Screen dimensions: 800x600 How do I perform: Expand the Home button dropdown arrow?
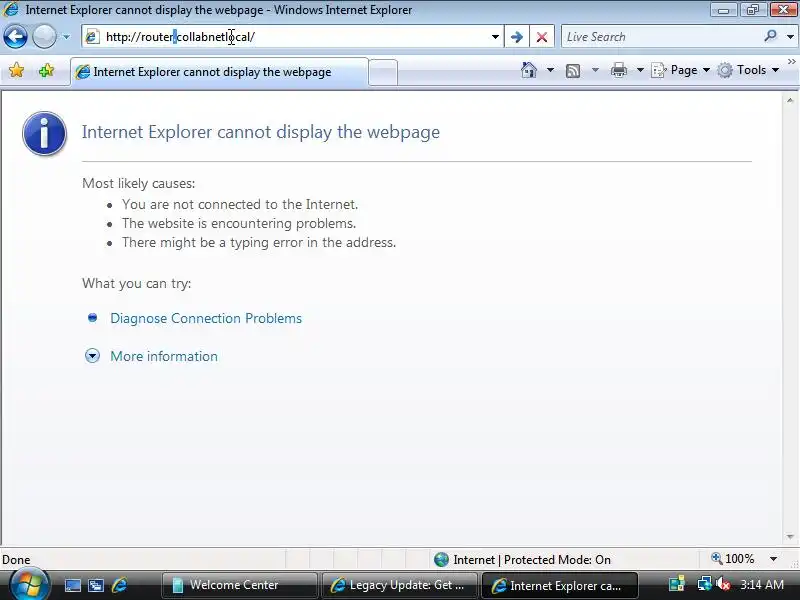[x=550, y=70]
